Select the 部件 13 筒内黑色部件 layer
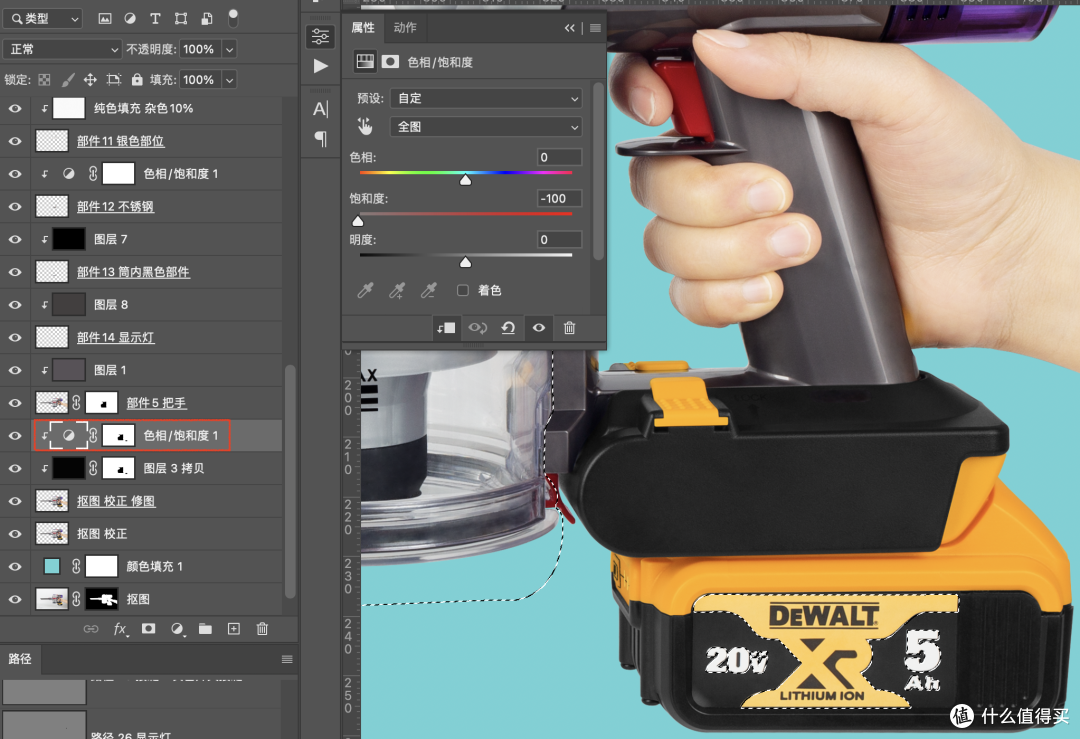Screen dimensions: 1080x739 point(133,272)
